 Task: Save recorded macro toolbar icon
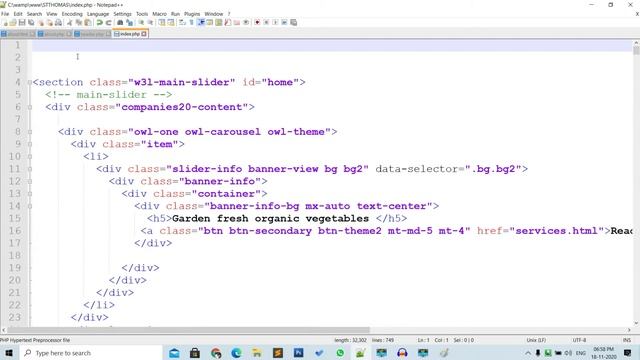[x=293, y=22]
